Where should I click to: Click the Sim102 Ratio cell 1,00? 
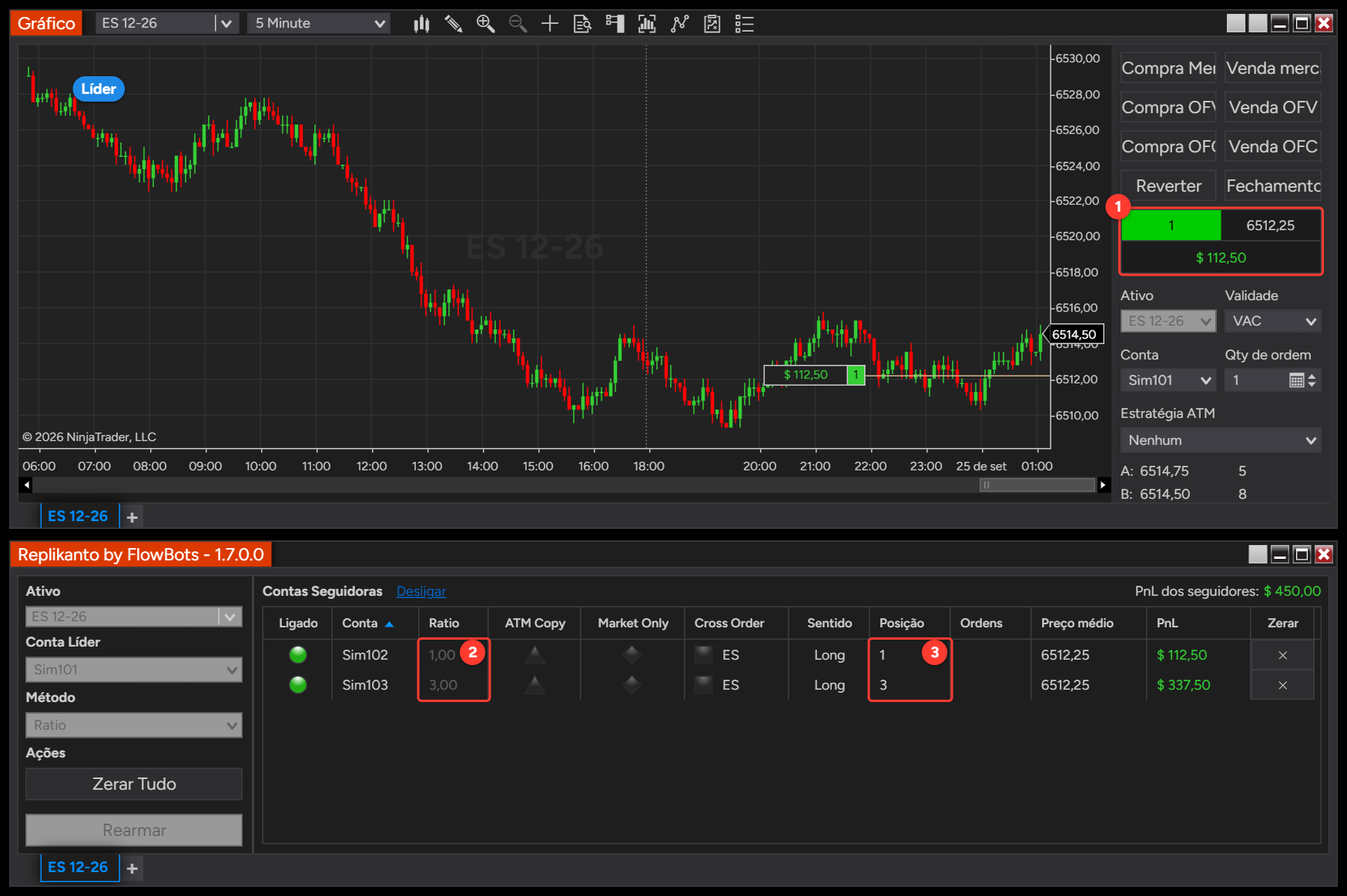[442, 655]
